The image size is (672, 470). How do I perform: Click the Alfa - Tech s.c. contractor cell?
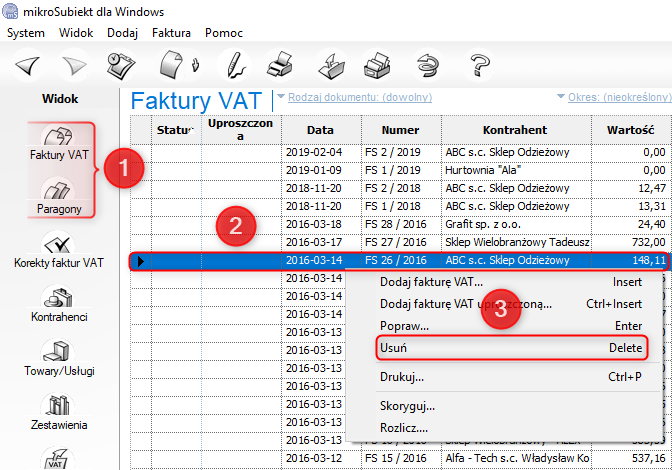[x=516, y=458]
